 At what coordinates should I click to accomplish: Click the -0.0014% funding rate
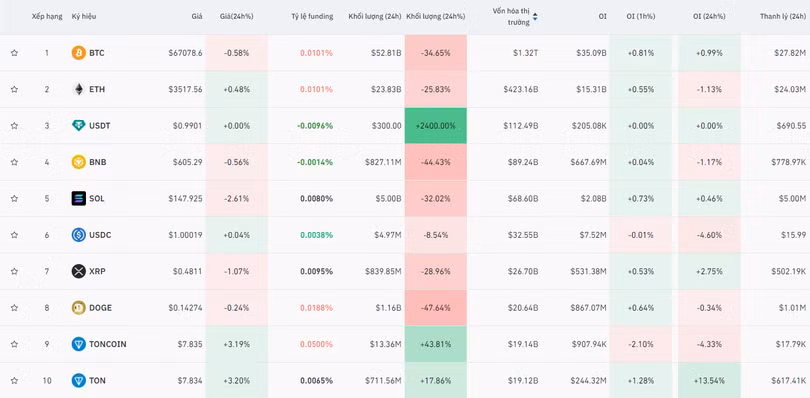pos(315,162)
